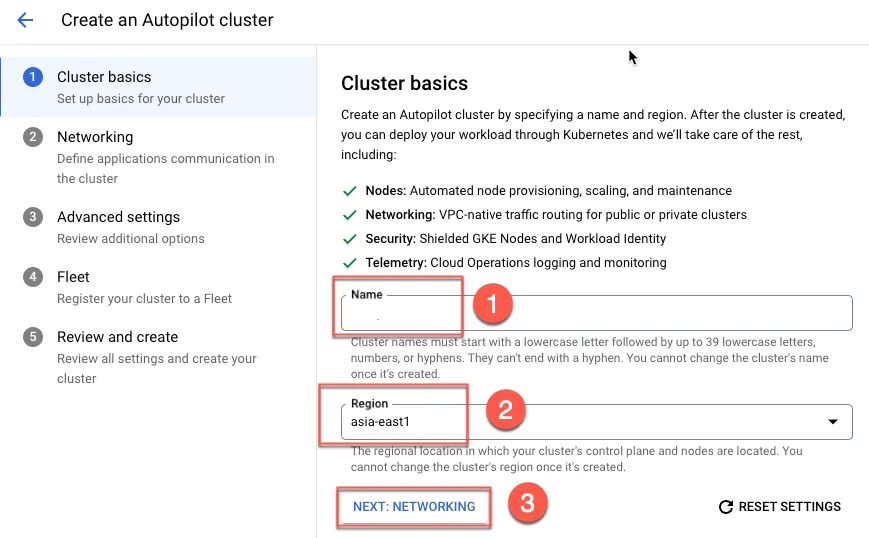
Task: Click the reset circular arrow icon
Action: pyautogui.click(x=725, y=507)
